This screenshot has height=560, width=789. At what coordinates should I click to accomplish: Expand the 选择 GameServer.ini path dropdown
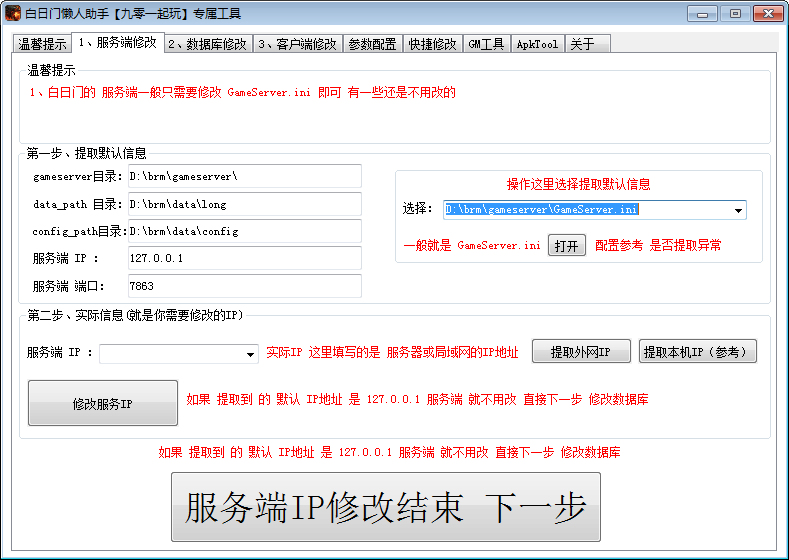pyautogui.click(x=738, y=210)
